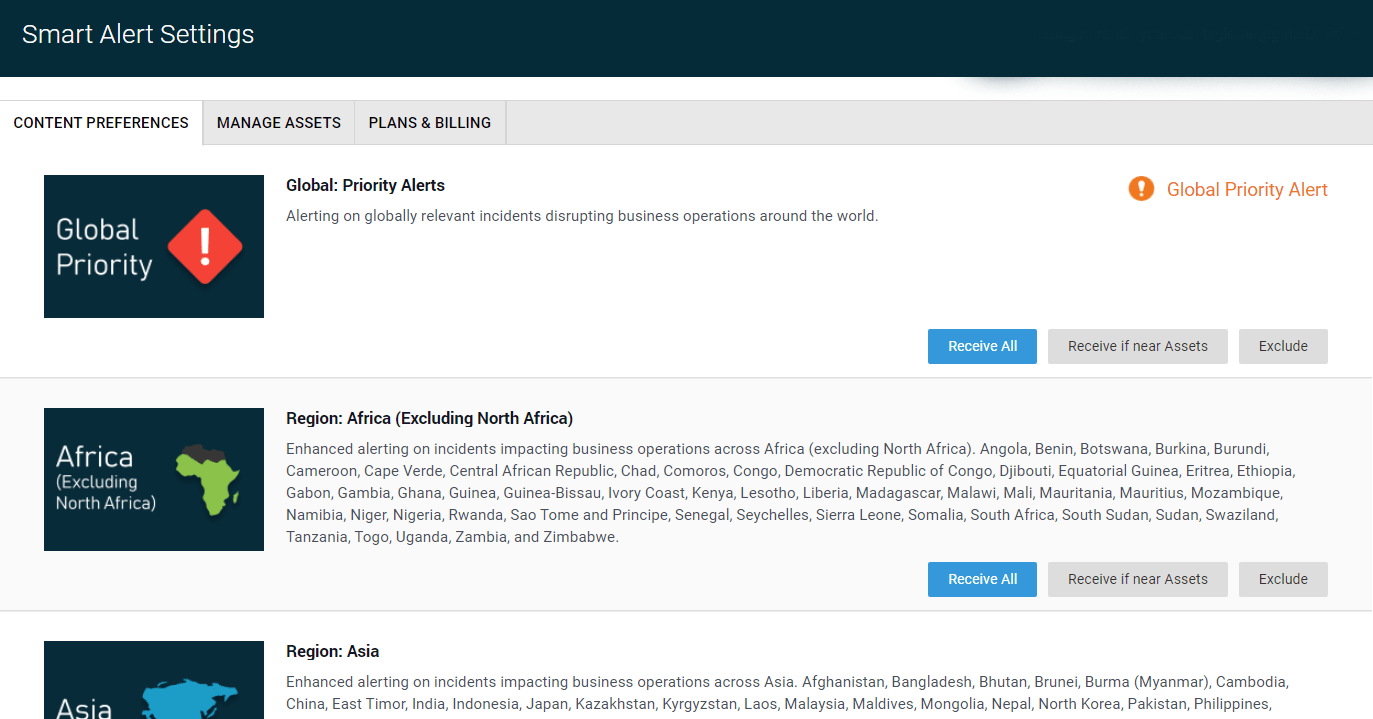This screenshot has height=719, width=1373.
Task: Click the blue Asia map icon
Action: [188, 698]
